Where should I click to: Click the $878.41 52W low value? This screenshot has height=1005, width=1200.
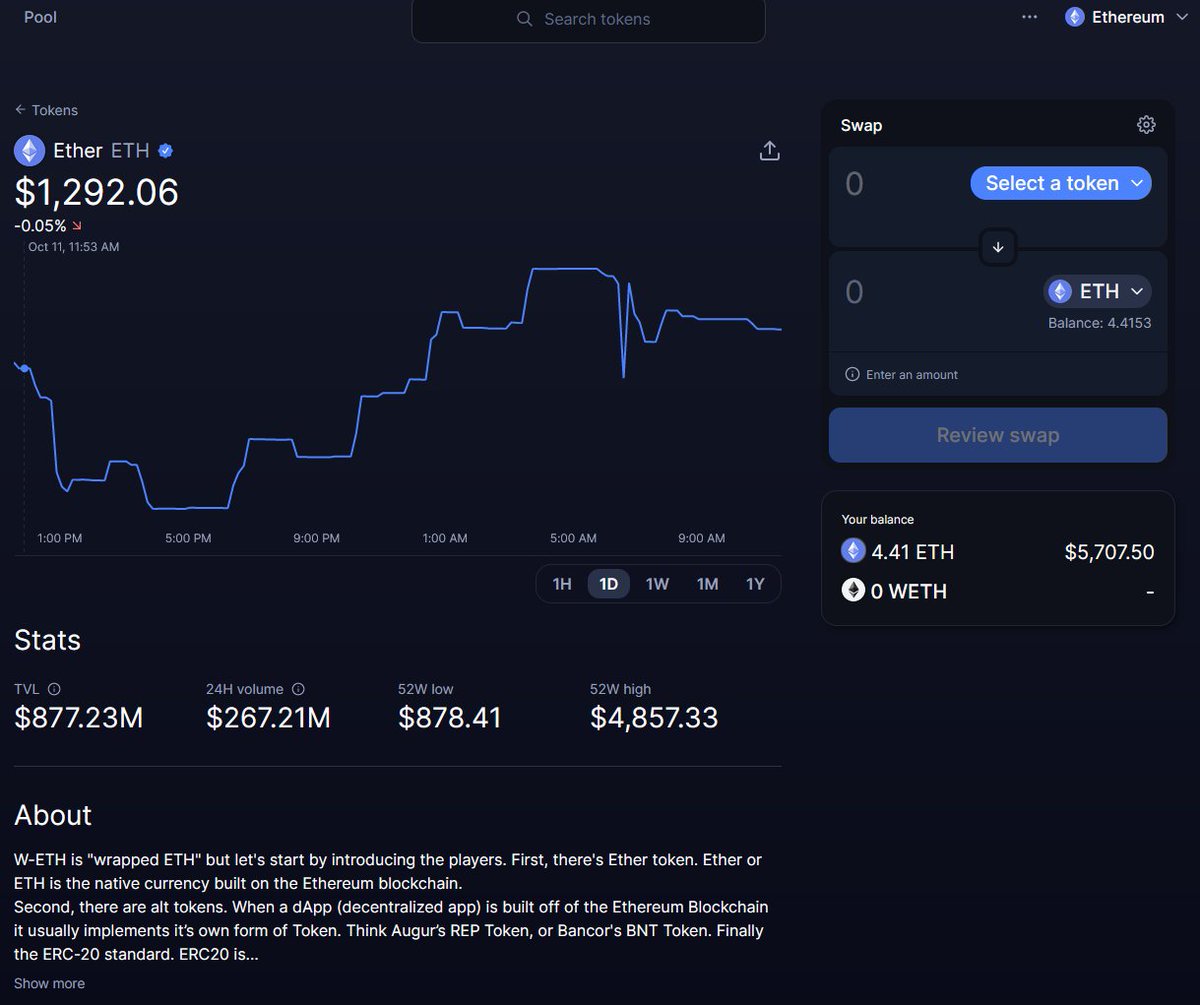point(450,717)
